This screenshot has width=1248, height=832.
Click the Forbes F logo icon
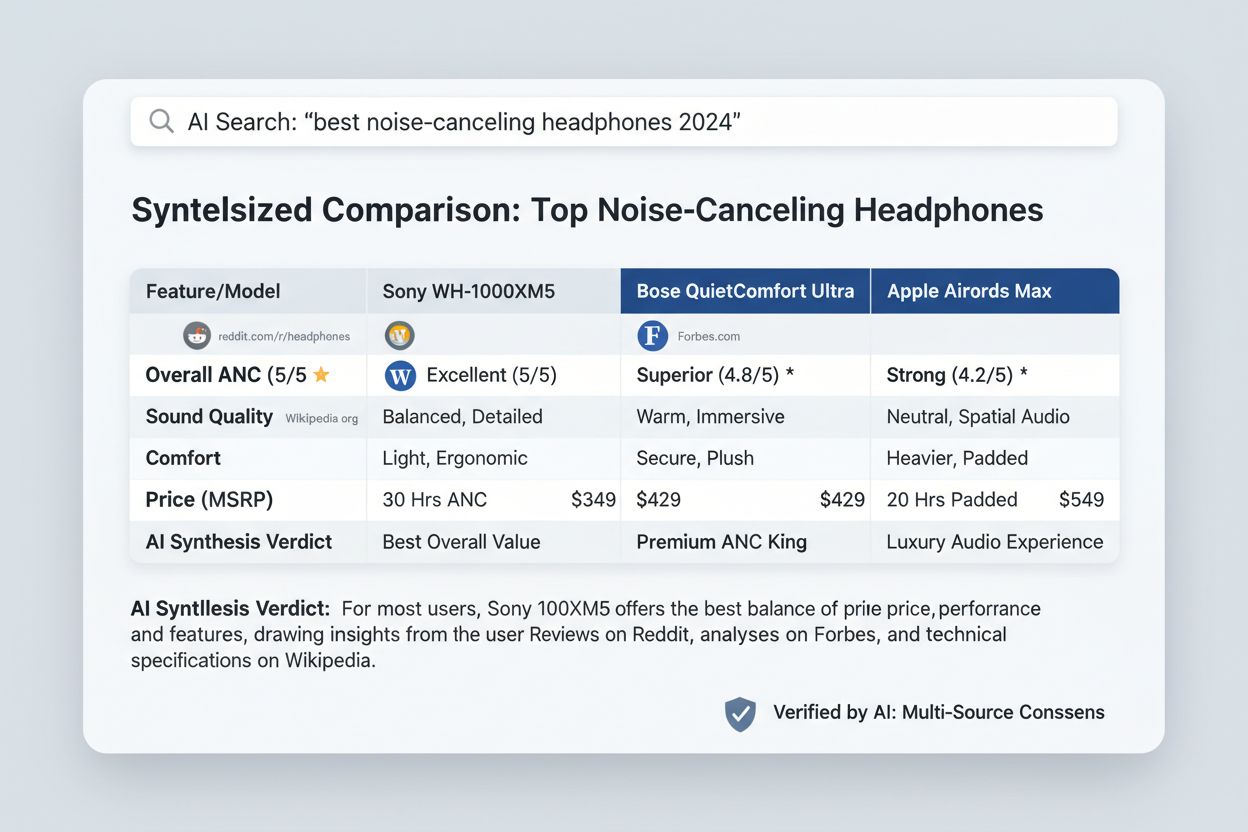652,336
